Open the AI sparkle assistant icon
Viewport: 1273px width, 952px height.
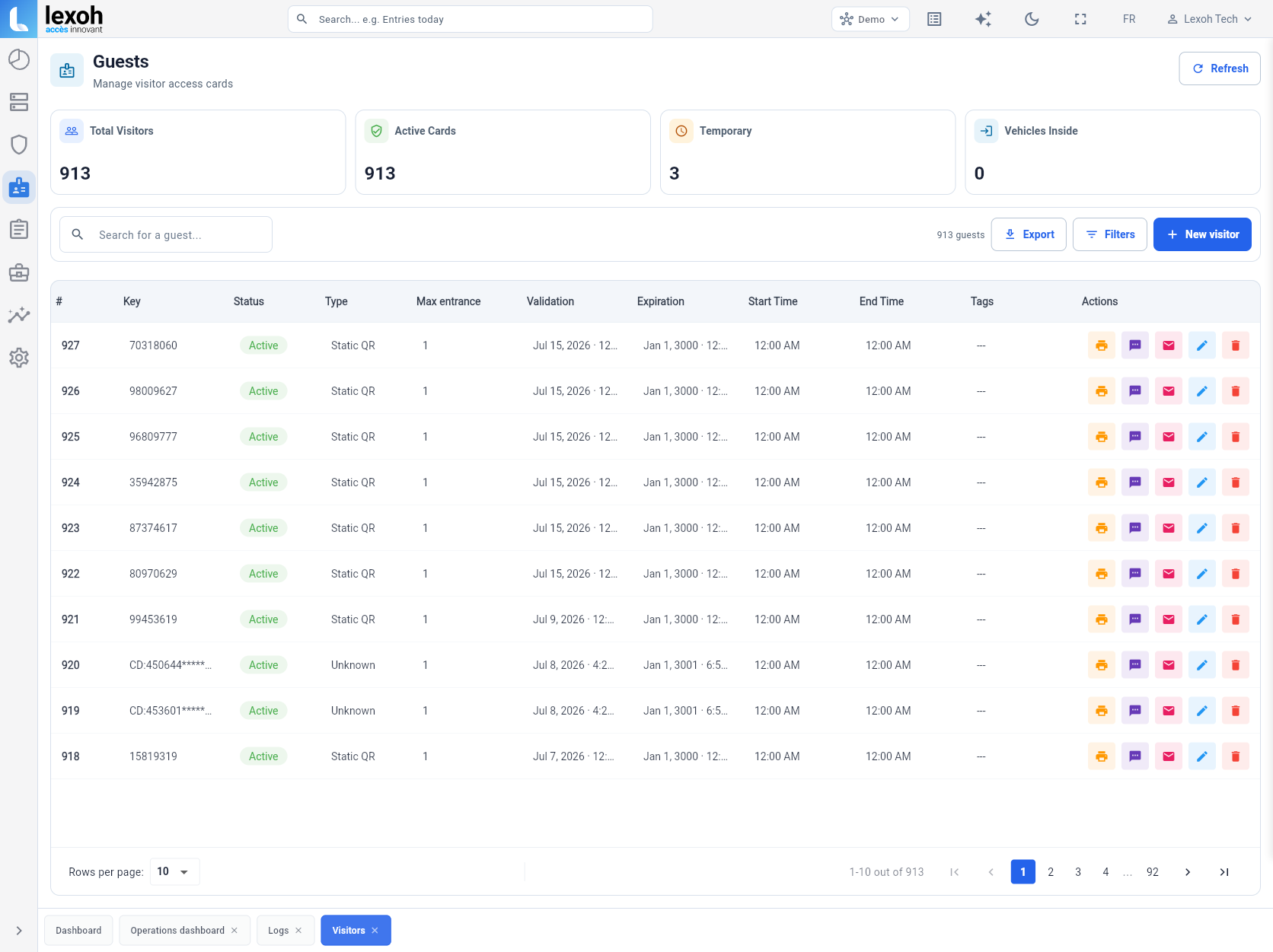pos(983,19)
